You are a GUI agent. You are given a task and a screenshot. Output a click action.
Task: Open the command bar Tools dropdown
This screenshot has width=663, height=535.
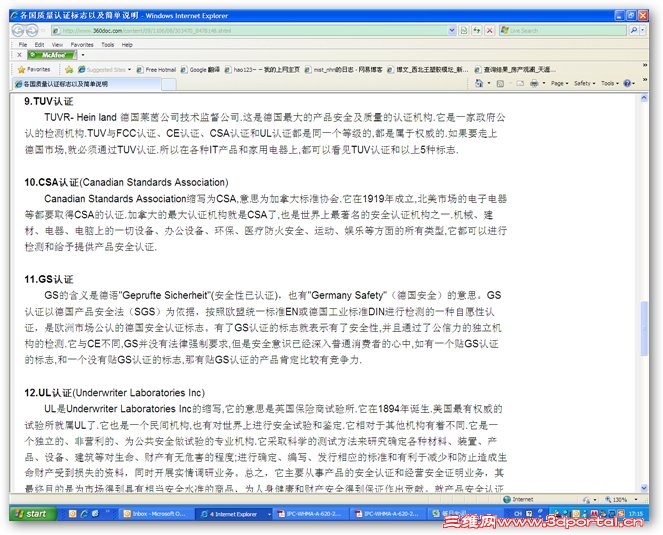pos(609,83)
